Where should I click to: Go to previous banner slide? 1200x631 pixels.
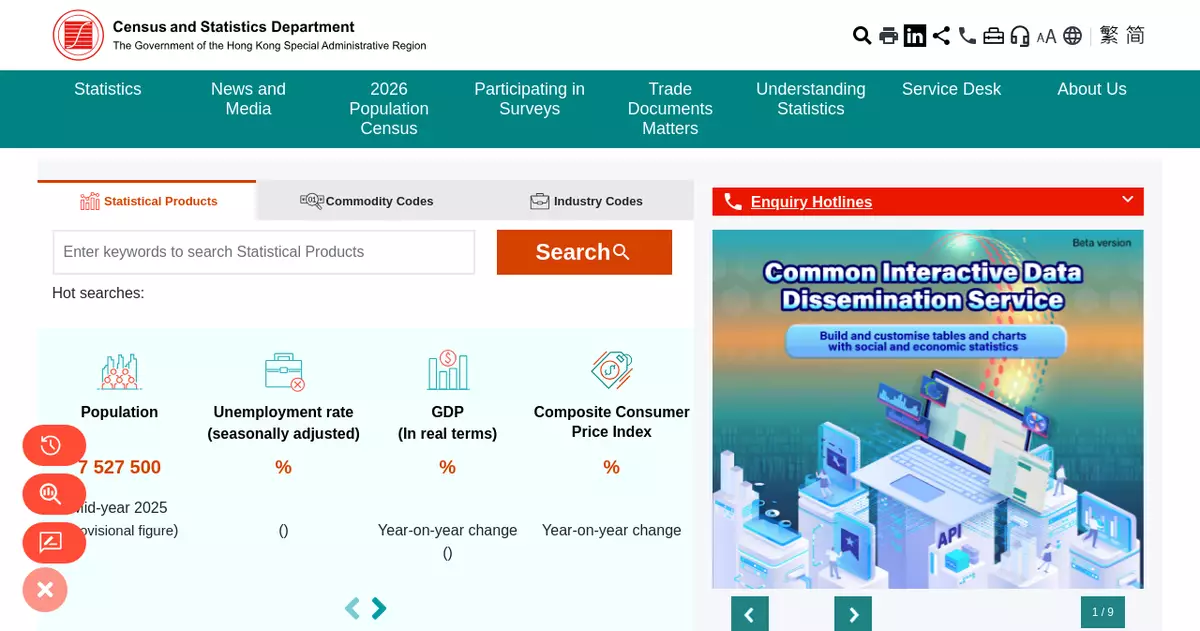click(749, 614)
